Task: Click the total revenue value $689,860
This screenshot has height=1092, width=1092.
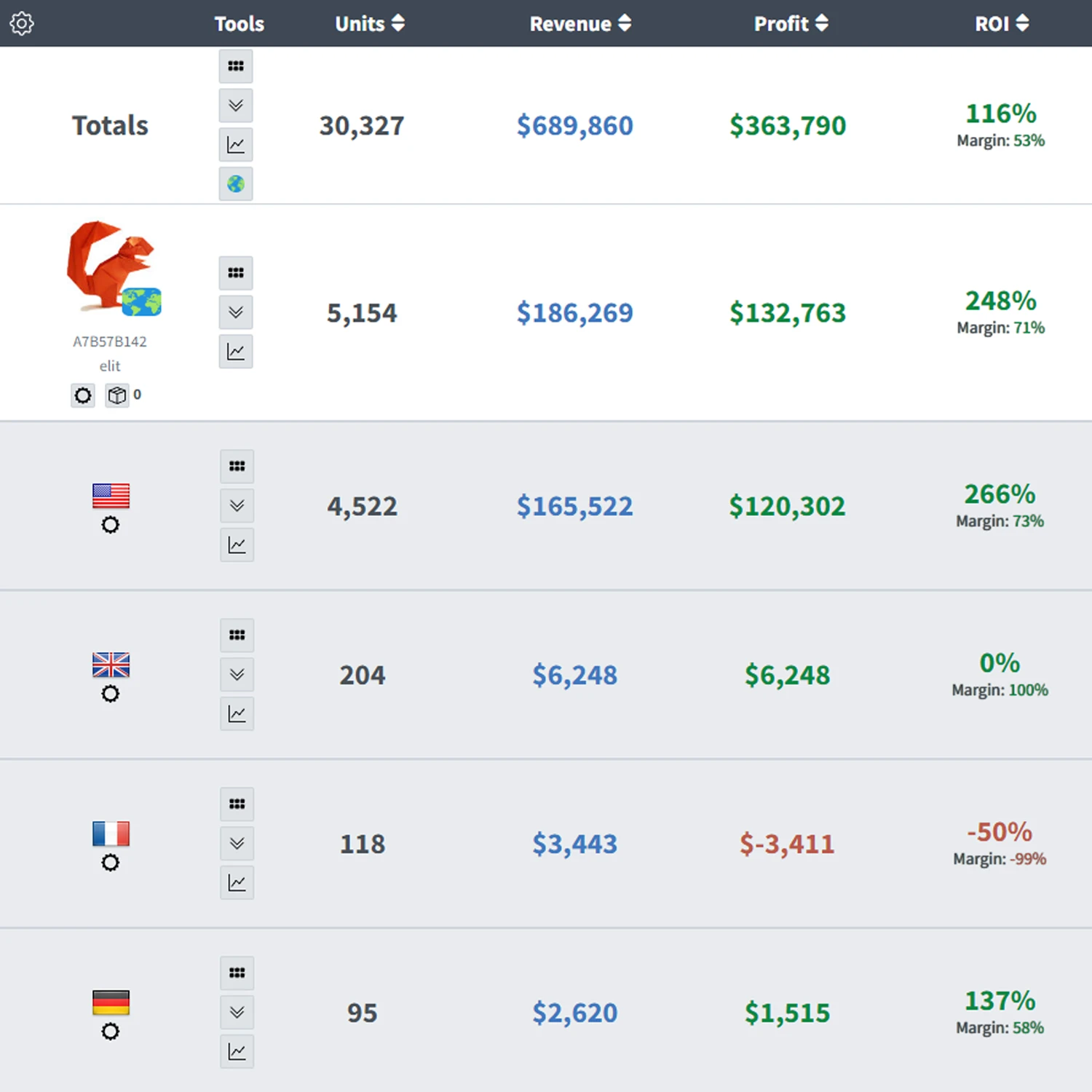Action: (575, 126)
